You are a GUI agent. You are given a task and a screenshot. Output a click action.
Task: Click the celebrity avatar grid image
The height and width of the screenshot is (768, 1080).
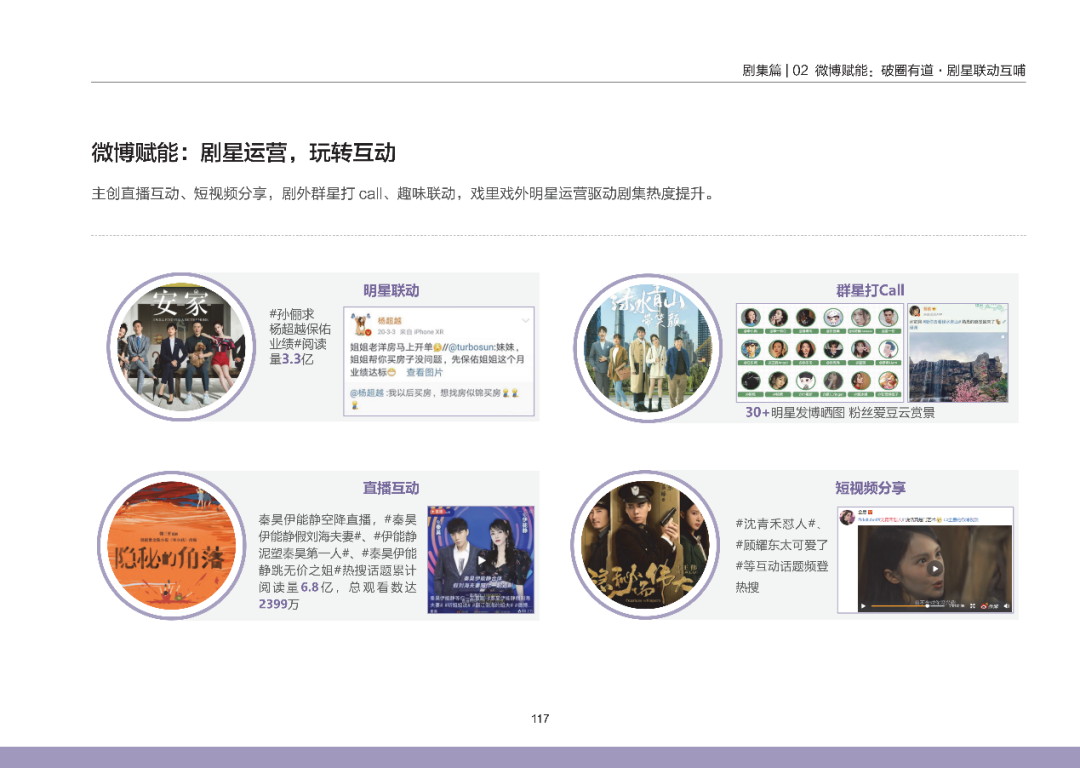(x=819, y=352)
